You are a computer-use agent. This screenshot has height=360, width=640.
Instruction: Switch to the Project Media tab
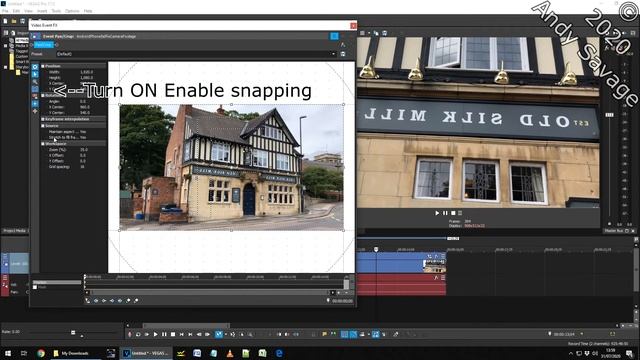click(x=15, y=231)
